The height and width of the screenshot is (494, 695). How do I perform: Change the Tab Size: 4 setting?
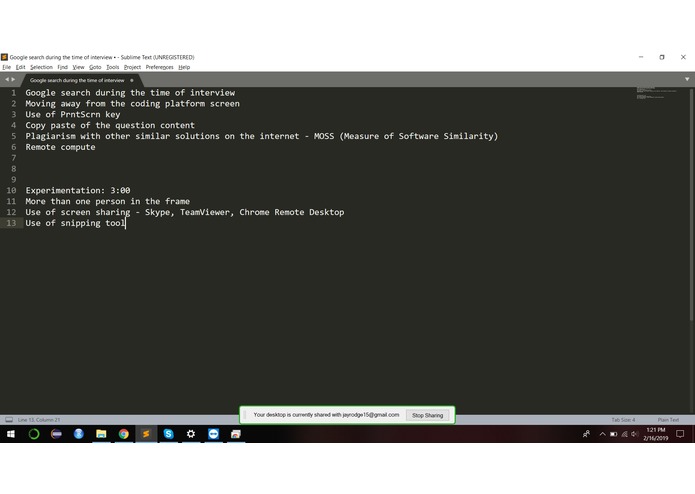[x=623, y=420]
